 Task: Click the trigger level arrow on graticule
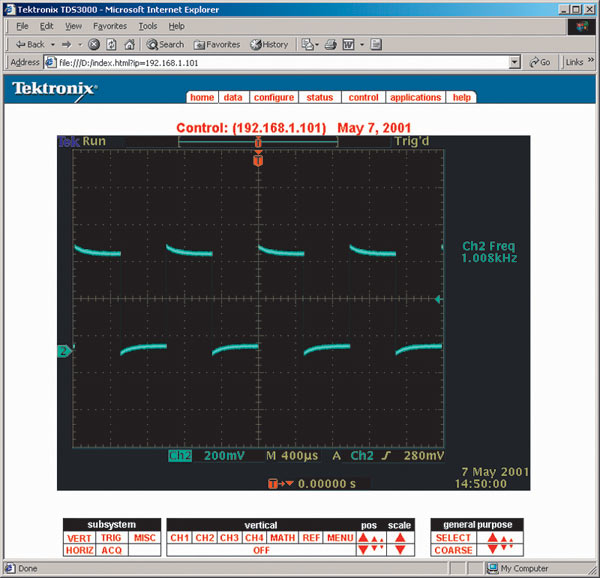tap(439, 300)
